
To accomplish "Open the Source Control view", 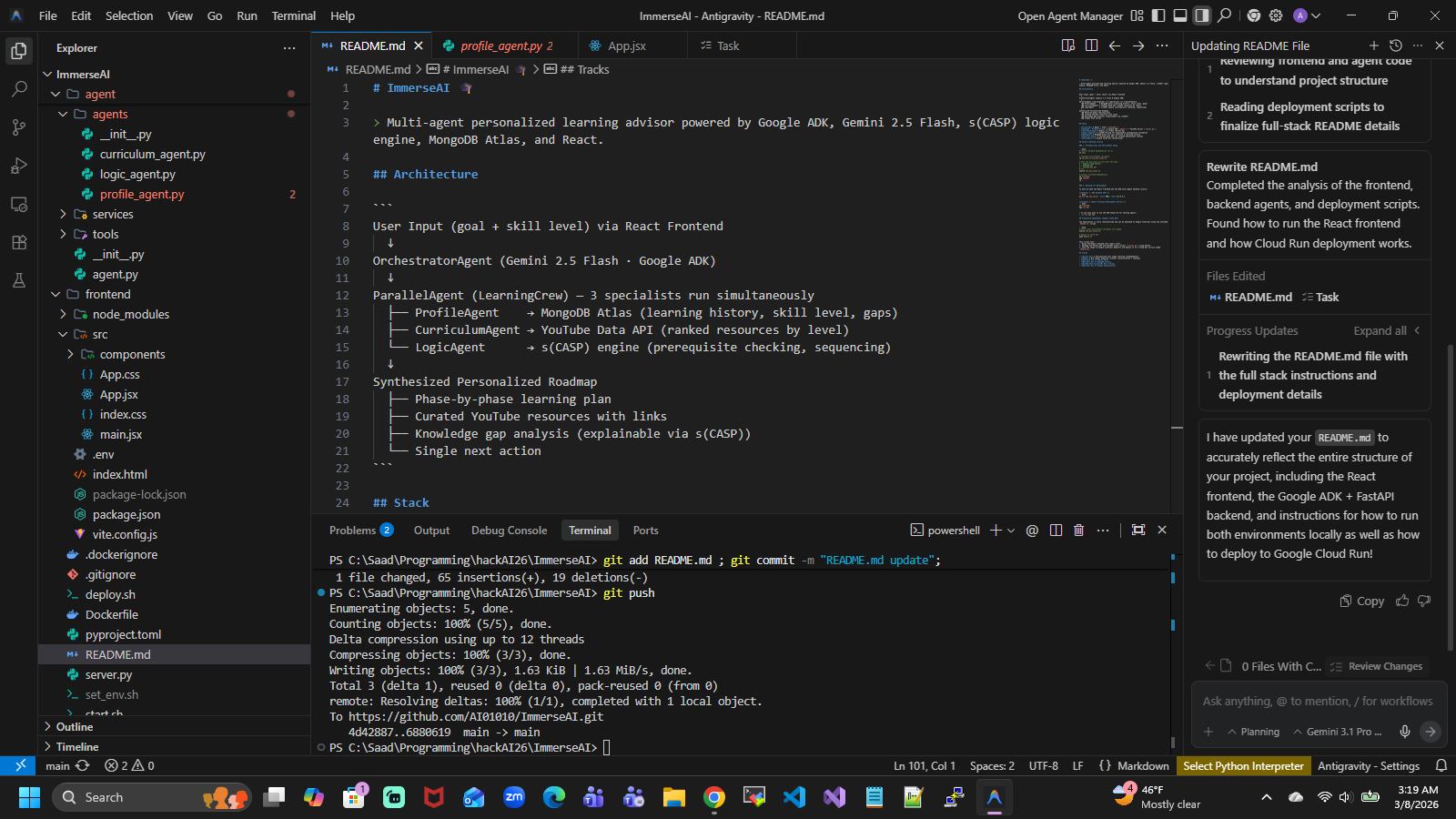I will tap(19, 127).
